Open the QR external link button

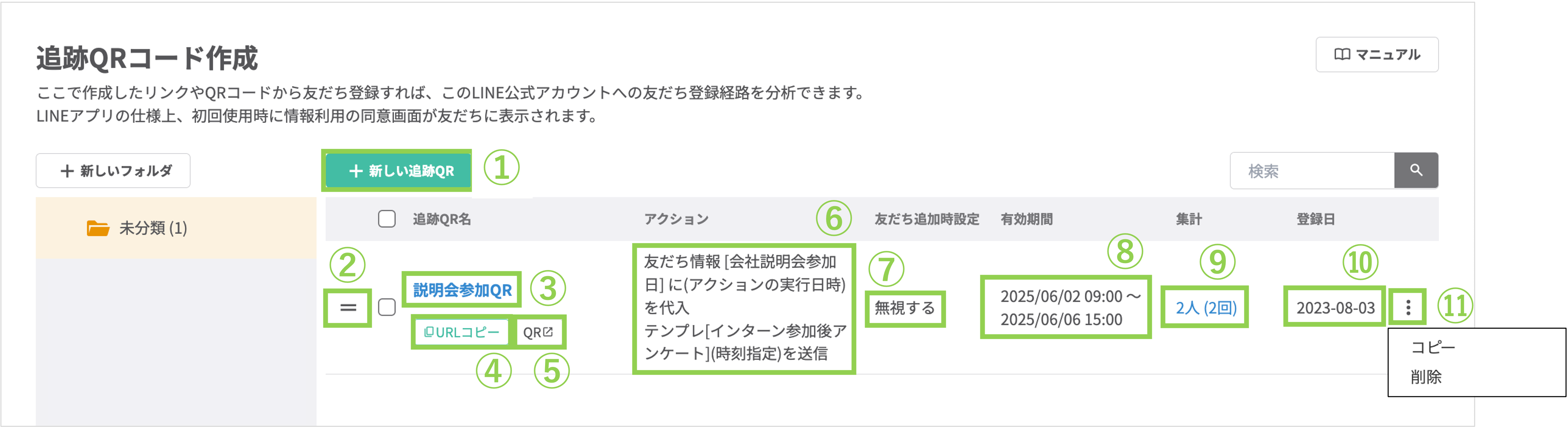click(x=538, y=332)
